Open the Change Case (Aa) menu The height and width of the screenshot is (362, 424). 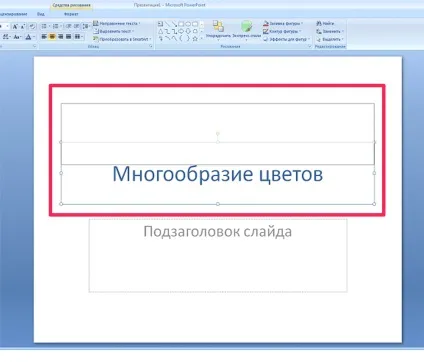tap(17, 37)
